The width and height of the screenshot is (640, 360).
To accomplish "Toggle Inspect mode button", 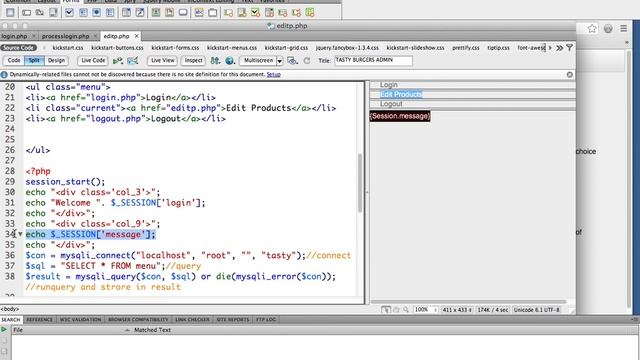I will [193, 60].
